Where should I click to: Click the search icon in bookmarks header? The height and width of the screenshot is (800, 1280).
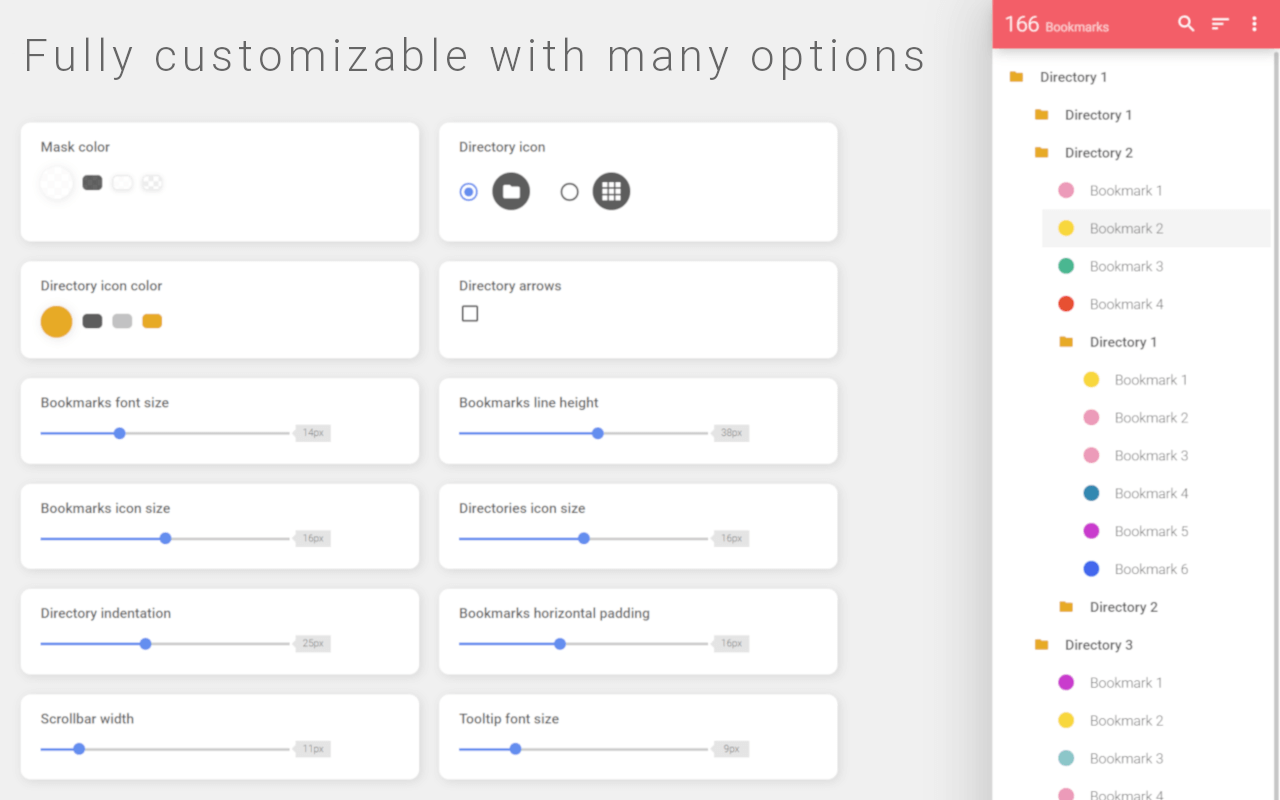coord(1186,24)
